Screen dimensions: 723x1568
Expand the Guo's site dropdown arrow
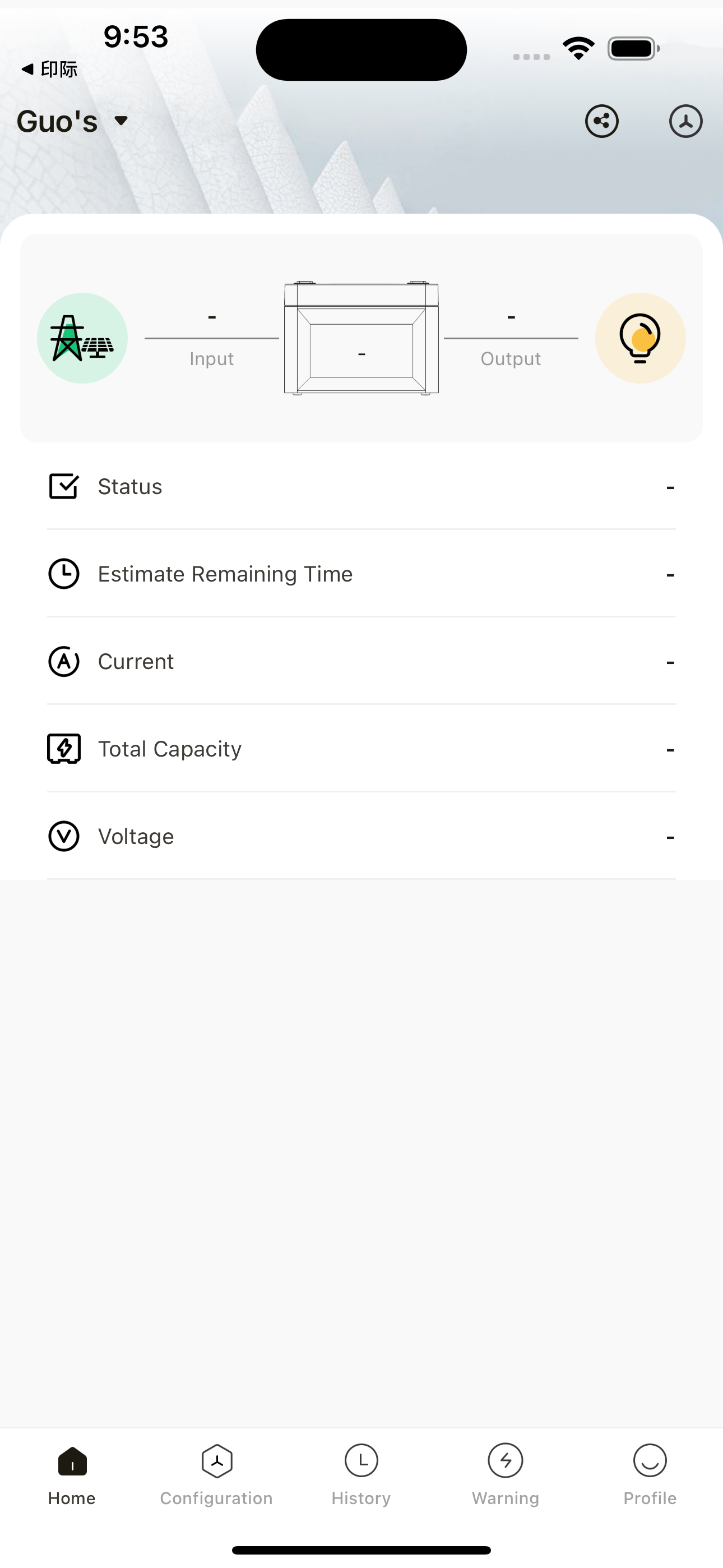point(121,121)
